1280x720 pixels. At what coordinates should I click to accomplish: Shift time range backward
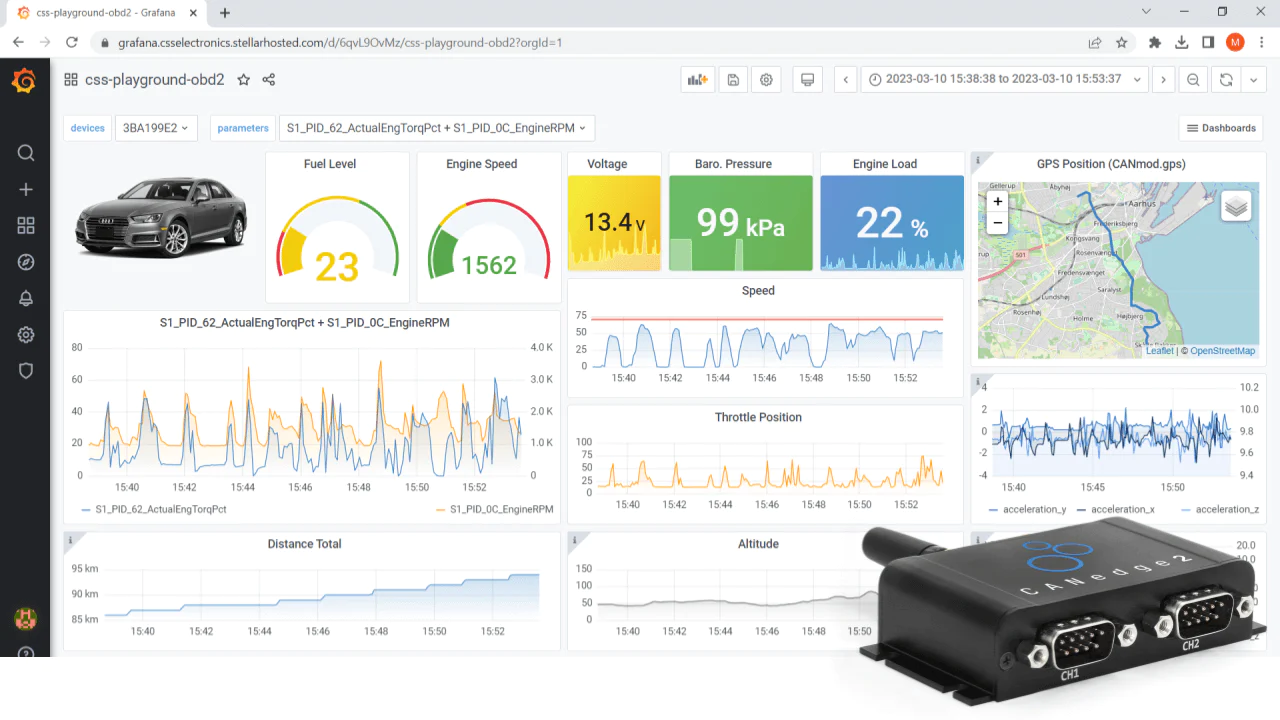[846, 80]
